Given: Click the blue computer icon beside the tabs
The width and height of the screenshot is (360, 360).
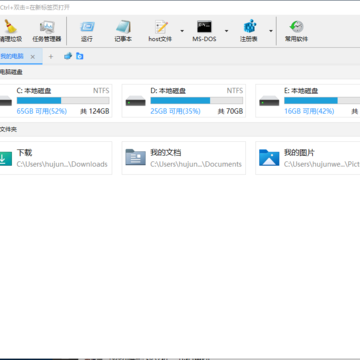Looking at the screenshot, I should [68, 56].
